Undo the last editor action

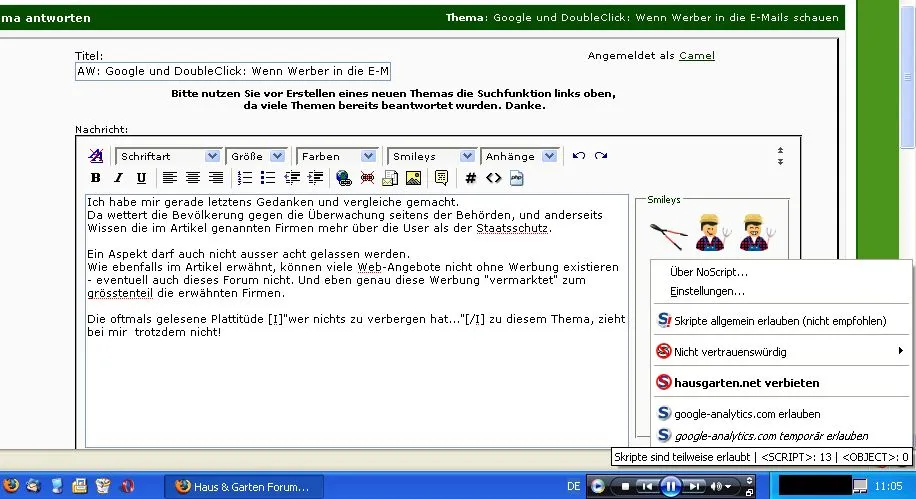579,156
